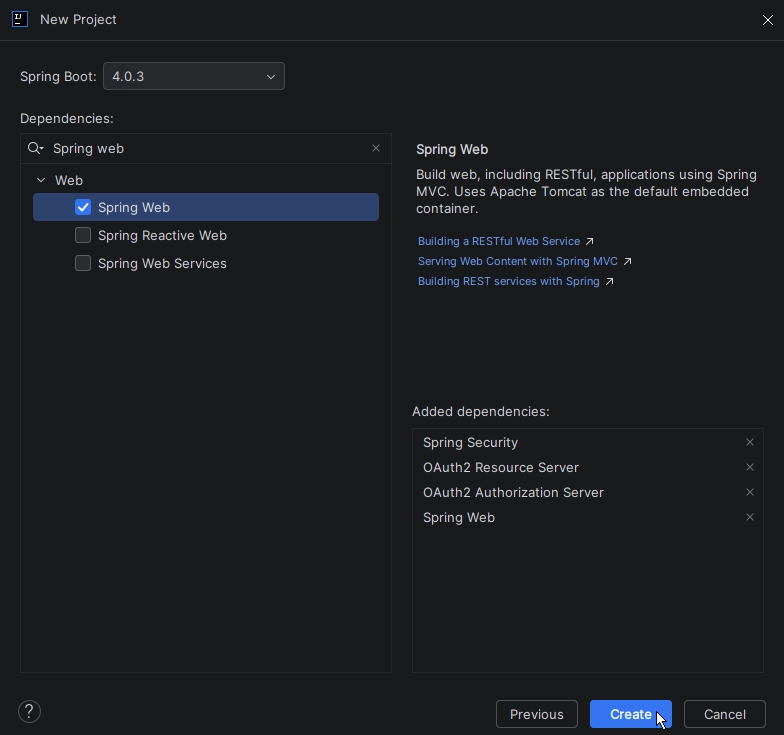The image size is (784, 735).
Task: Uncheck the Spring Web checkbox
Action: [x=83, y=207]
